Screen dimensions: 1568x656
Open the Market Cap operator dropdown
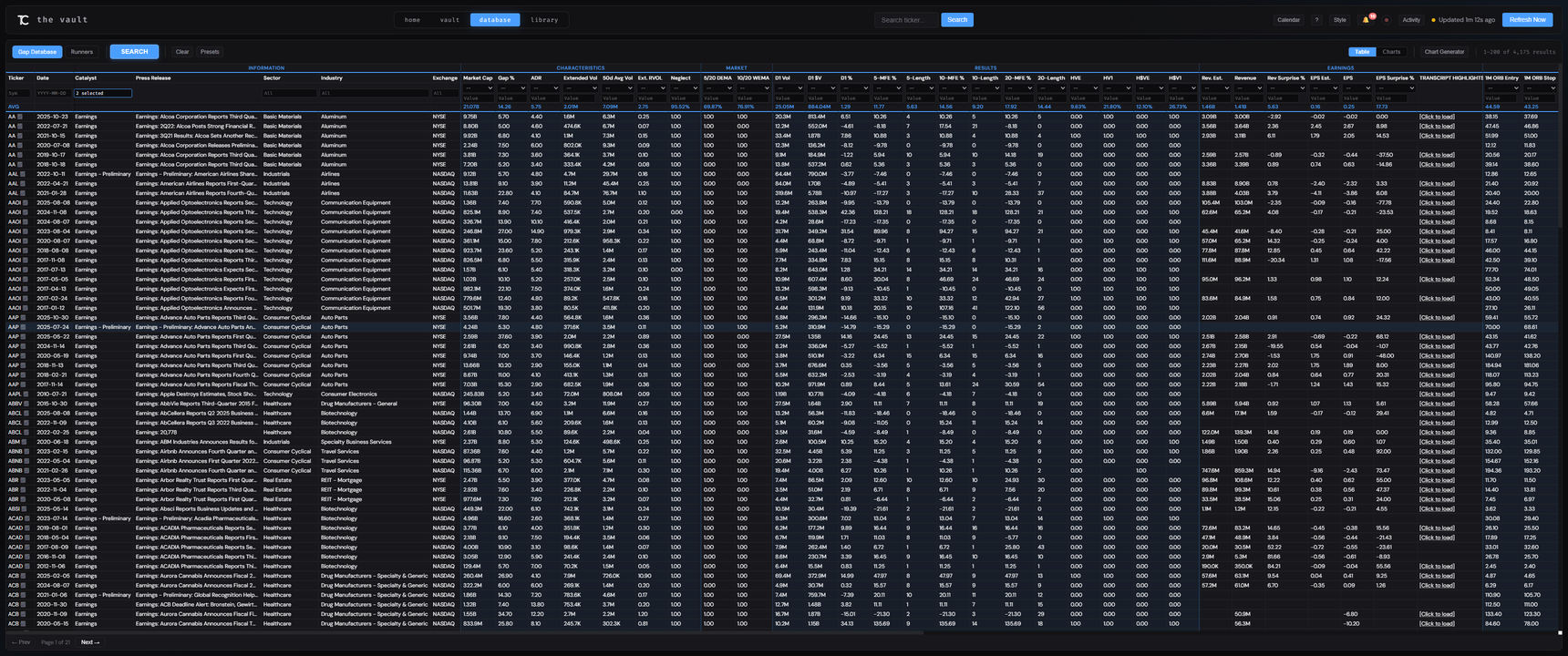pyautogui.click(x=478, y=88)
